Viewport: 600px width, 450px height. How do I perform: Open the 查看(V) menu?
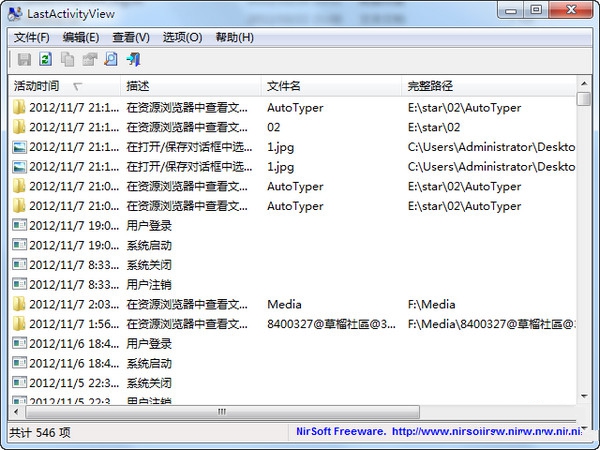(x=131, y=38)
